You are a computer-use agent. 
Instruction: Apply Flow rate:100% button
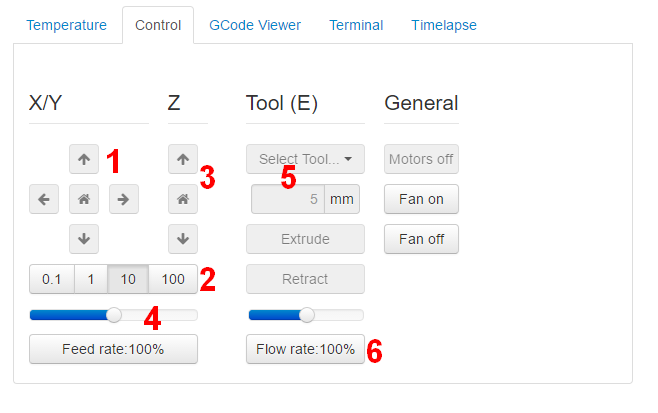(305, 349)
